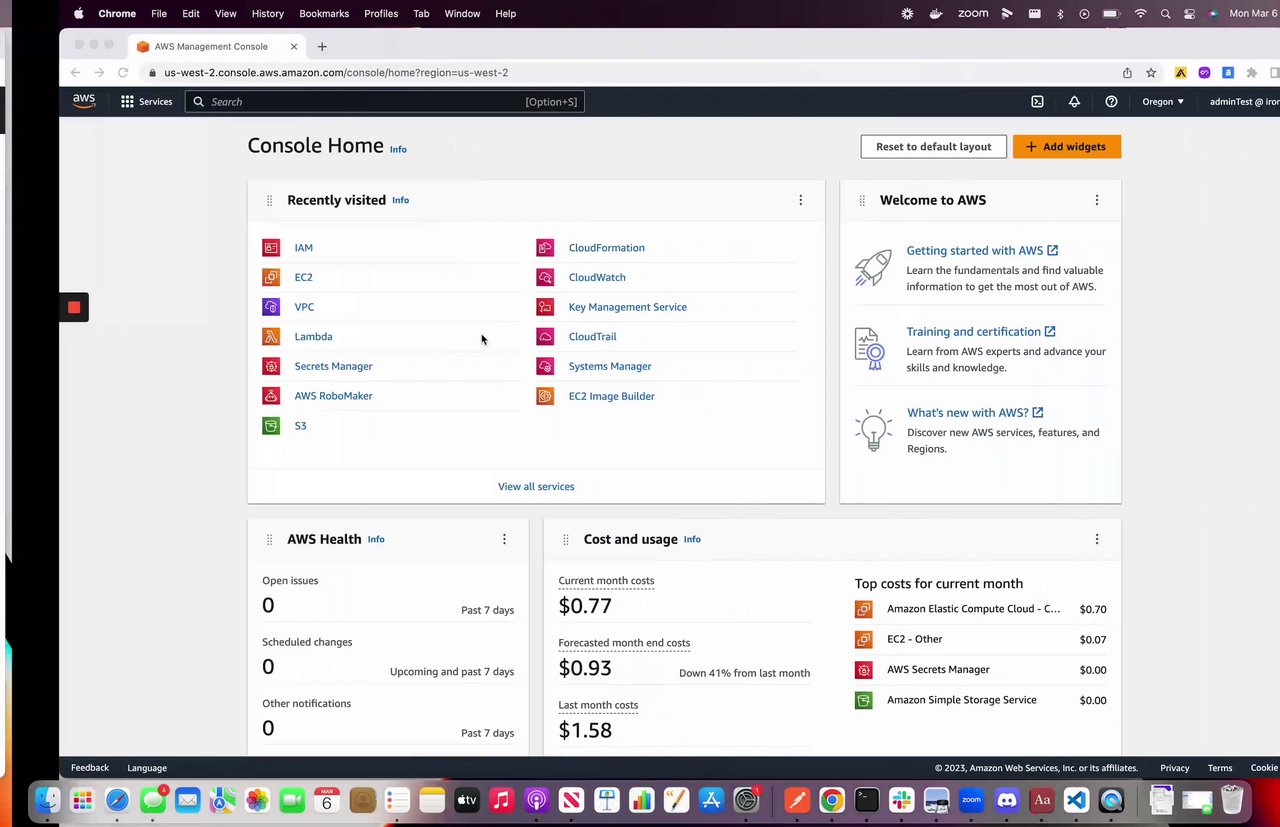
Task: Open the Terms link in footer
Action: pos(1219,768)
